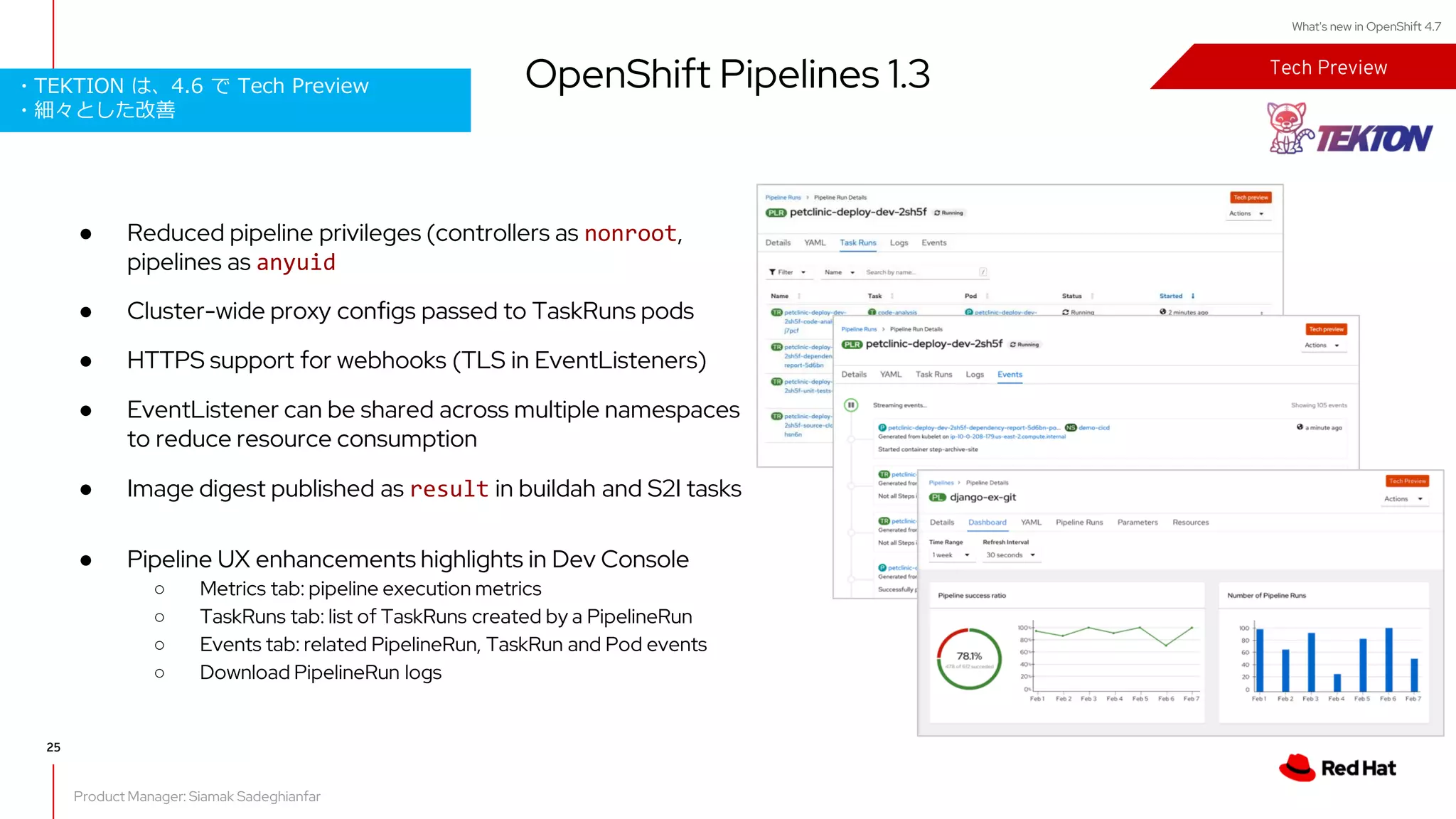Click Tech preview badge in Task Runs screenshot
Viewport: 1456px width, 819px height.
coord(1251,198)
